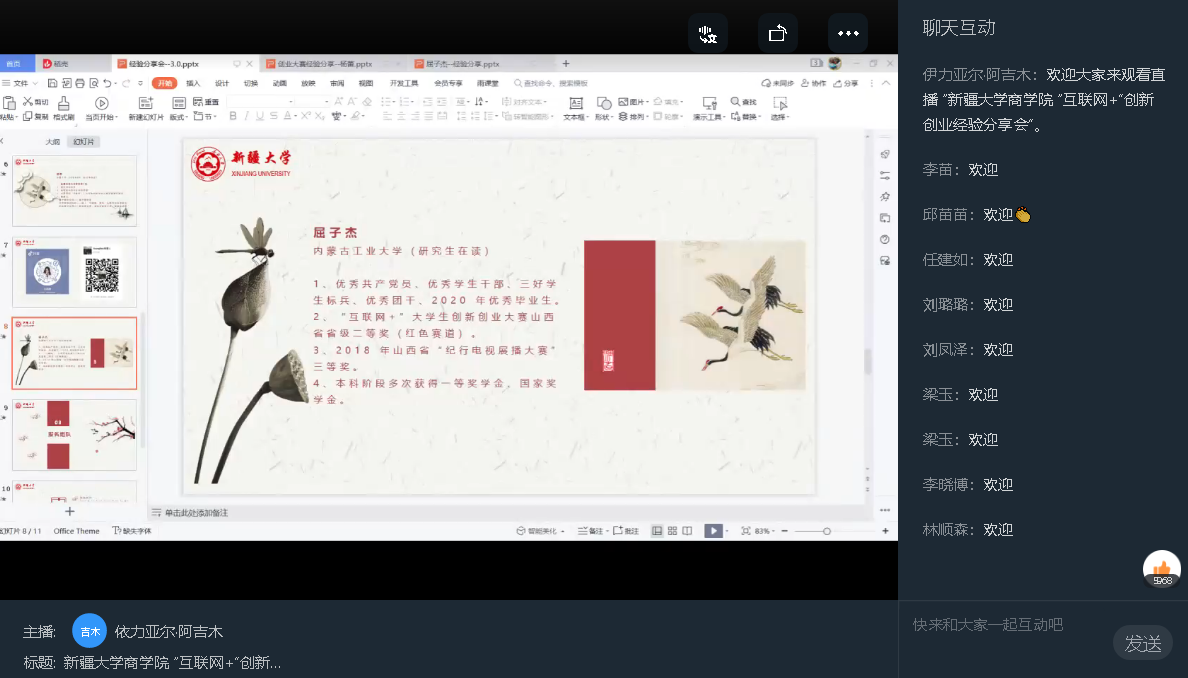Open the 排列 arrange dropdown
The height and width of the screenshot is (678, 1188).
[x=633, y=117]
